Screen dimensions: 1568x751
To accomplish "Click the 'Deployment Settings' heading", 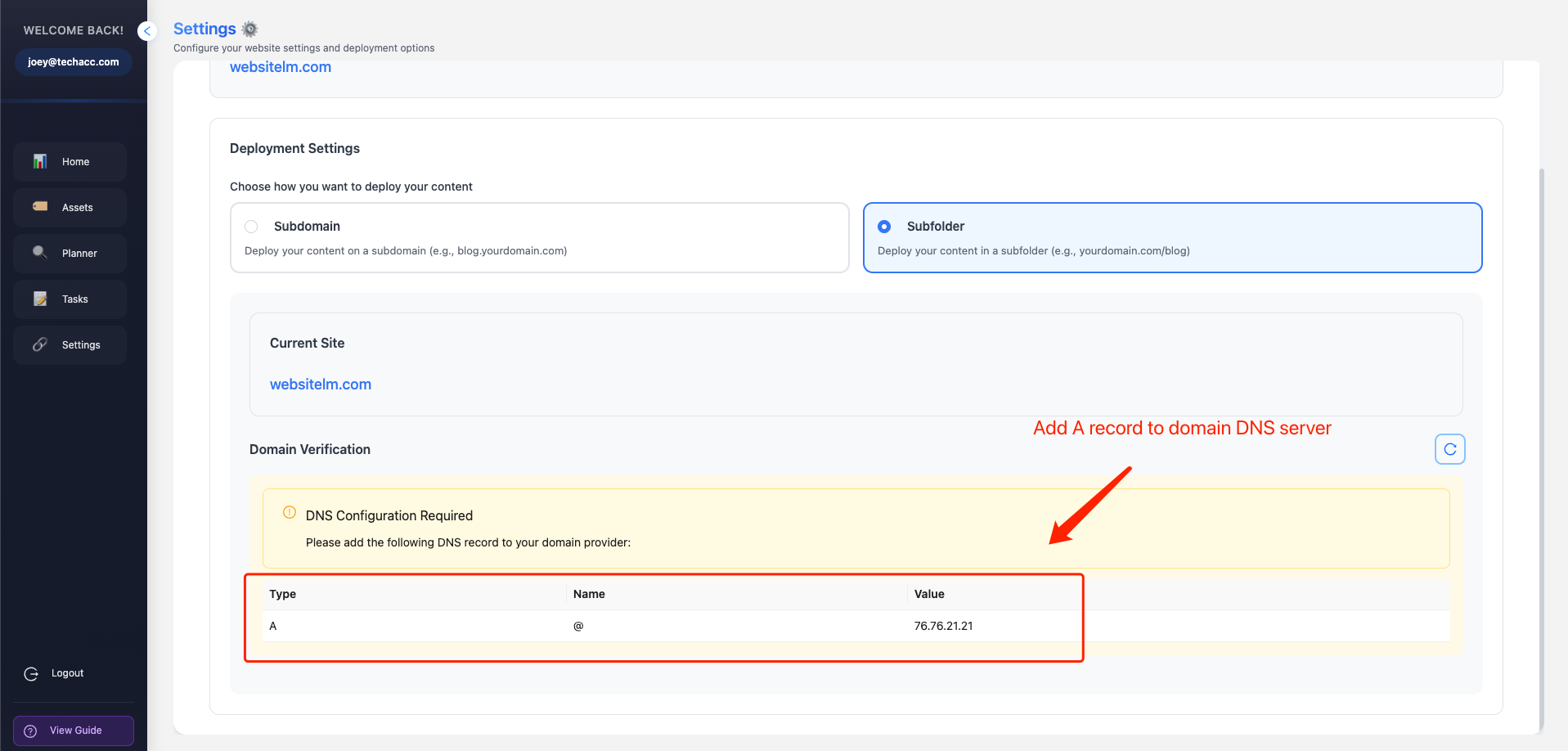I will 294,148.
